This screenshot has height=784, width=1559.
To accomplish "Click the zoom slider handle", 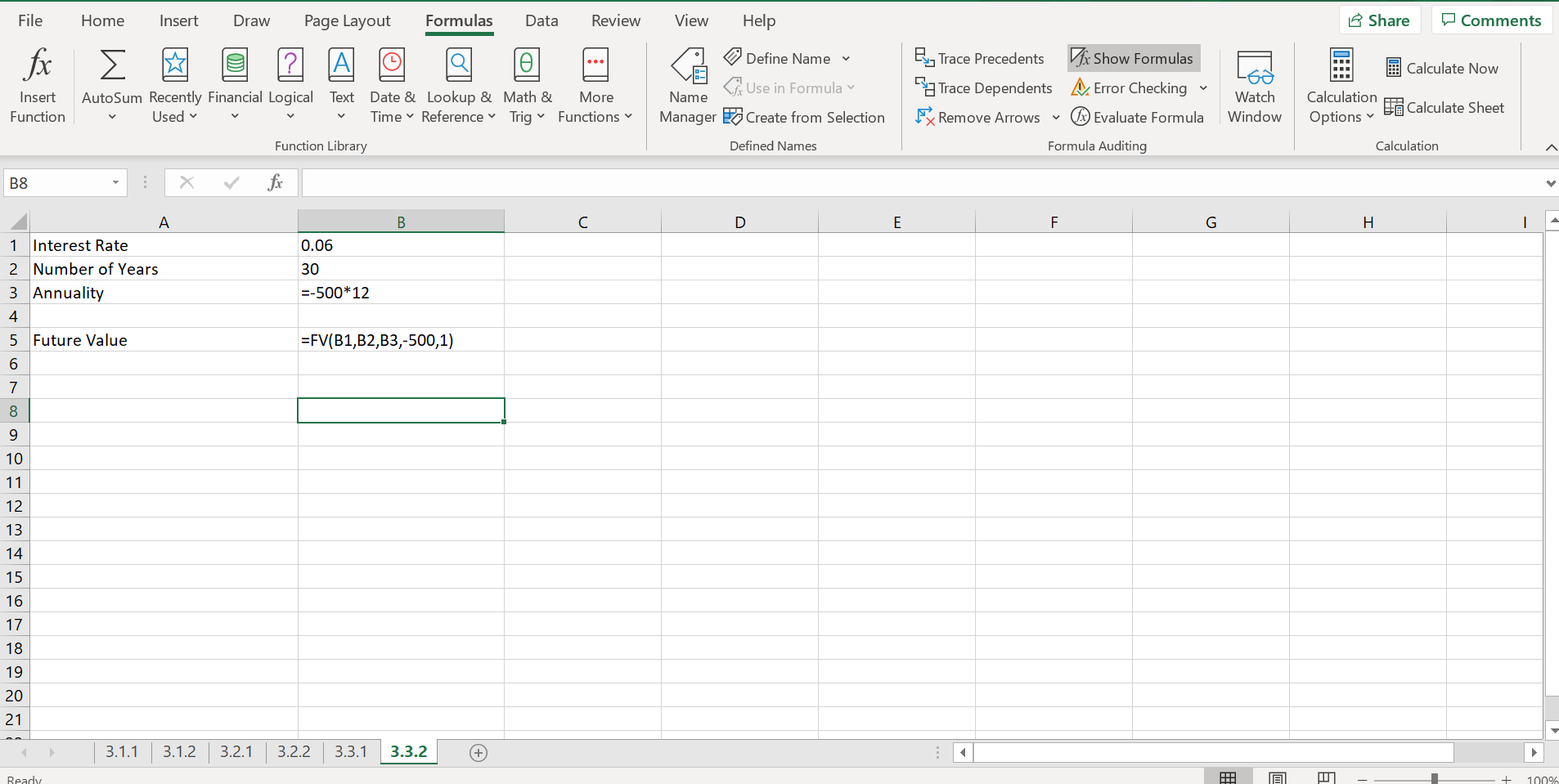I will [1435, 779].
